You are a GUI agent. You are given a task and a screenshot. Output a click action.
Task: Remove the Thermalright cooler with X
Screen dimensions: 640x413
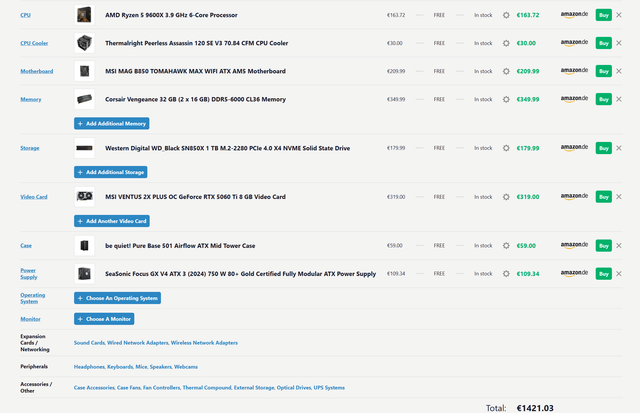point(619,43)
